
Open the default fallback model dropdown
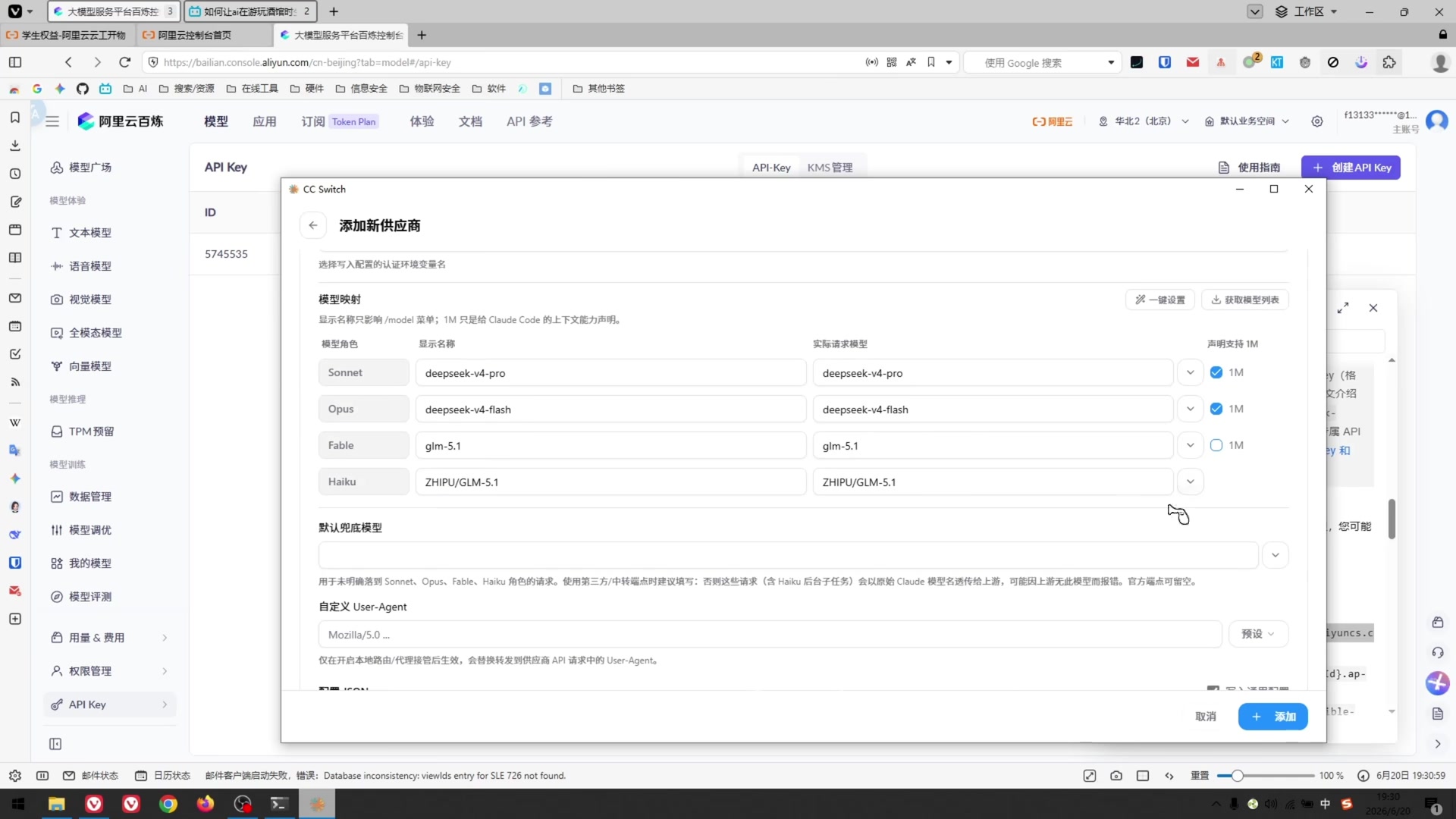(x=1276, y=555)
